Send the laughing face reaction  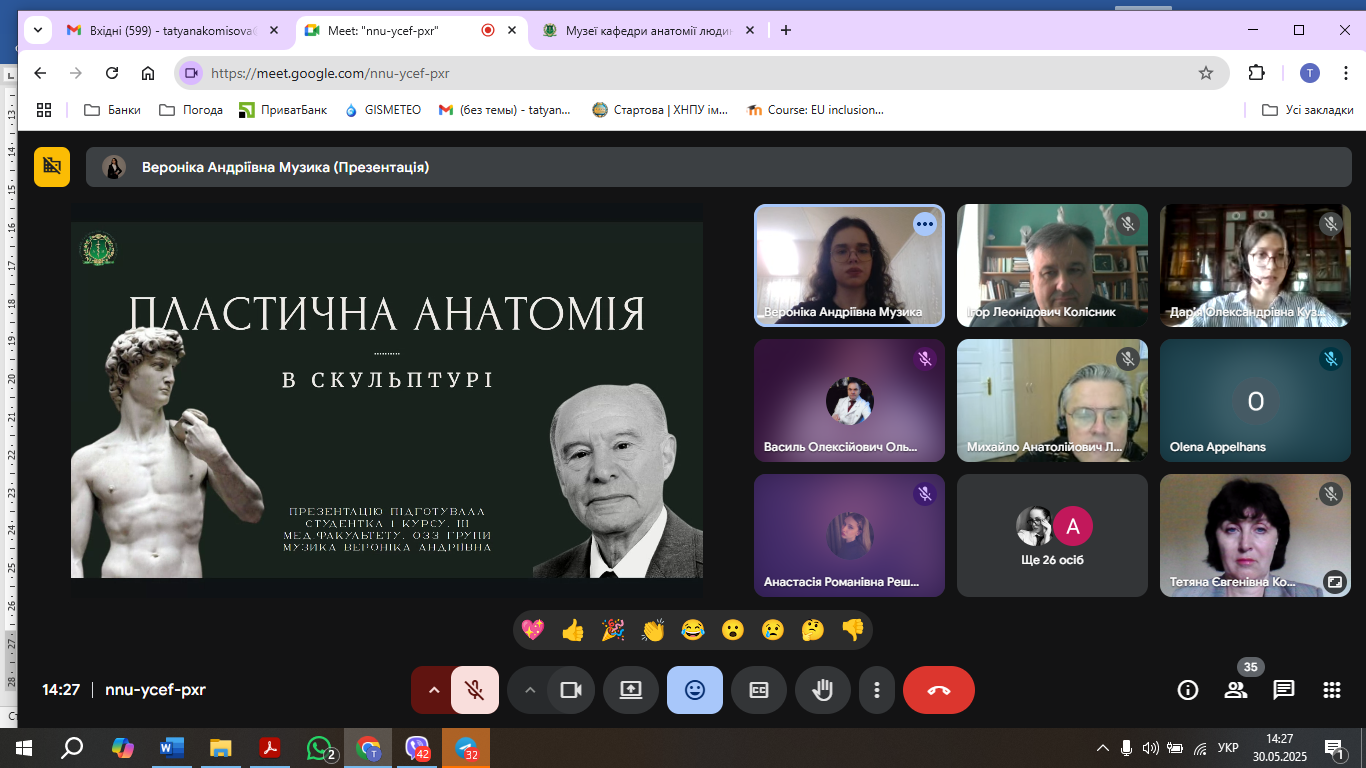[693, 630]
